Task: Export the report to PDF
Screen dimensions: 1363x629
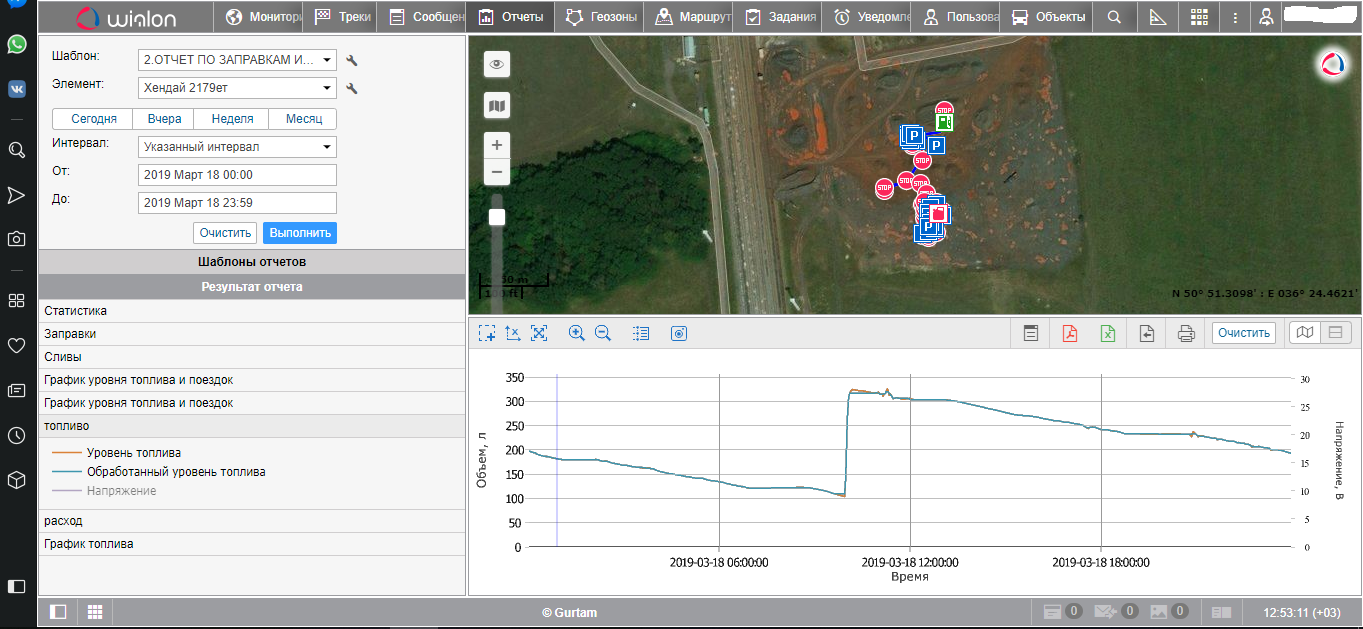Action: click(x=1069, y=334)
